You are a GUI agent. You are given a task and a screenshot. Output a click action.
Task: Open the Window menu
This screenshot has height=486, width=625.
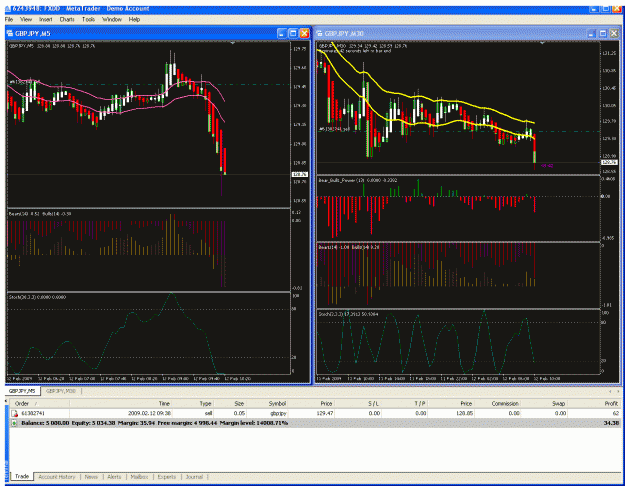tap(112, 19)
